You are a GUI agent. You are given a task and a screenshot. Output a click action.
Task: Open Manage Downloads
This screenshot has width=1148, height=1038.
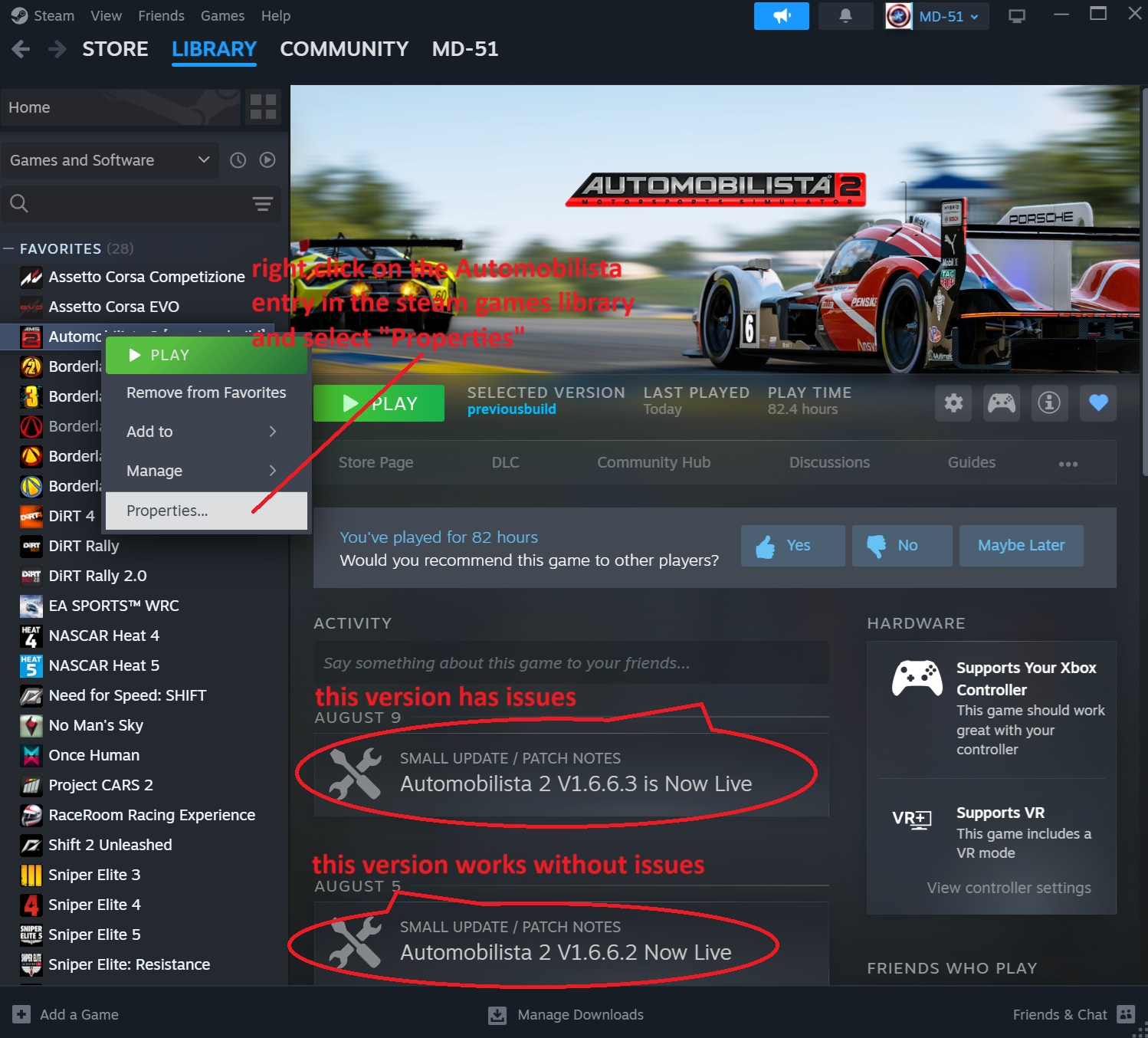566,1015
